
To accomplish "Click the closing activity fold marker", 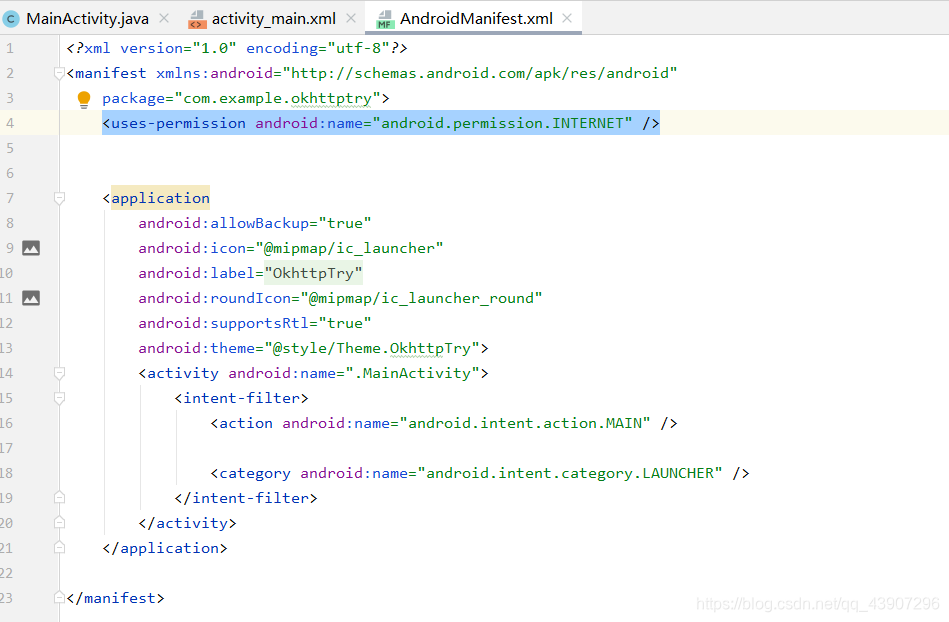I will click(59, 523).
